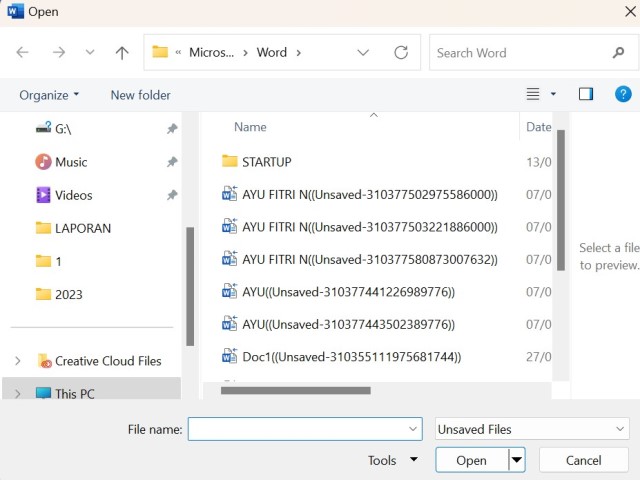
Task: Select the STARTUP folder
Action: click(x=267, y=162)
